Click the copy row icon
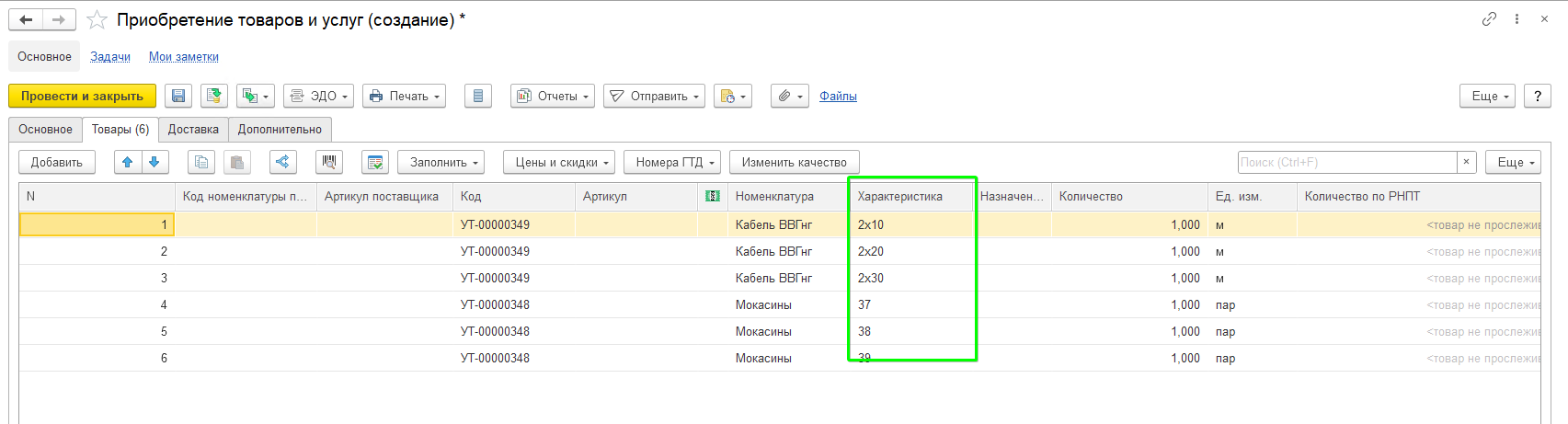Screen dimensions: 1568x424 [x=201, y=162]
